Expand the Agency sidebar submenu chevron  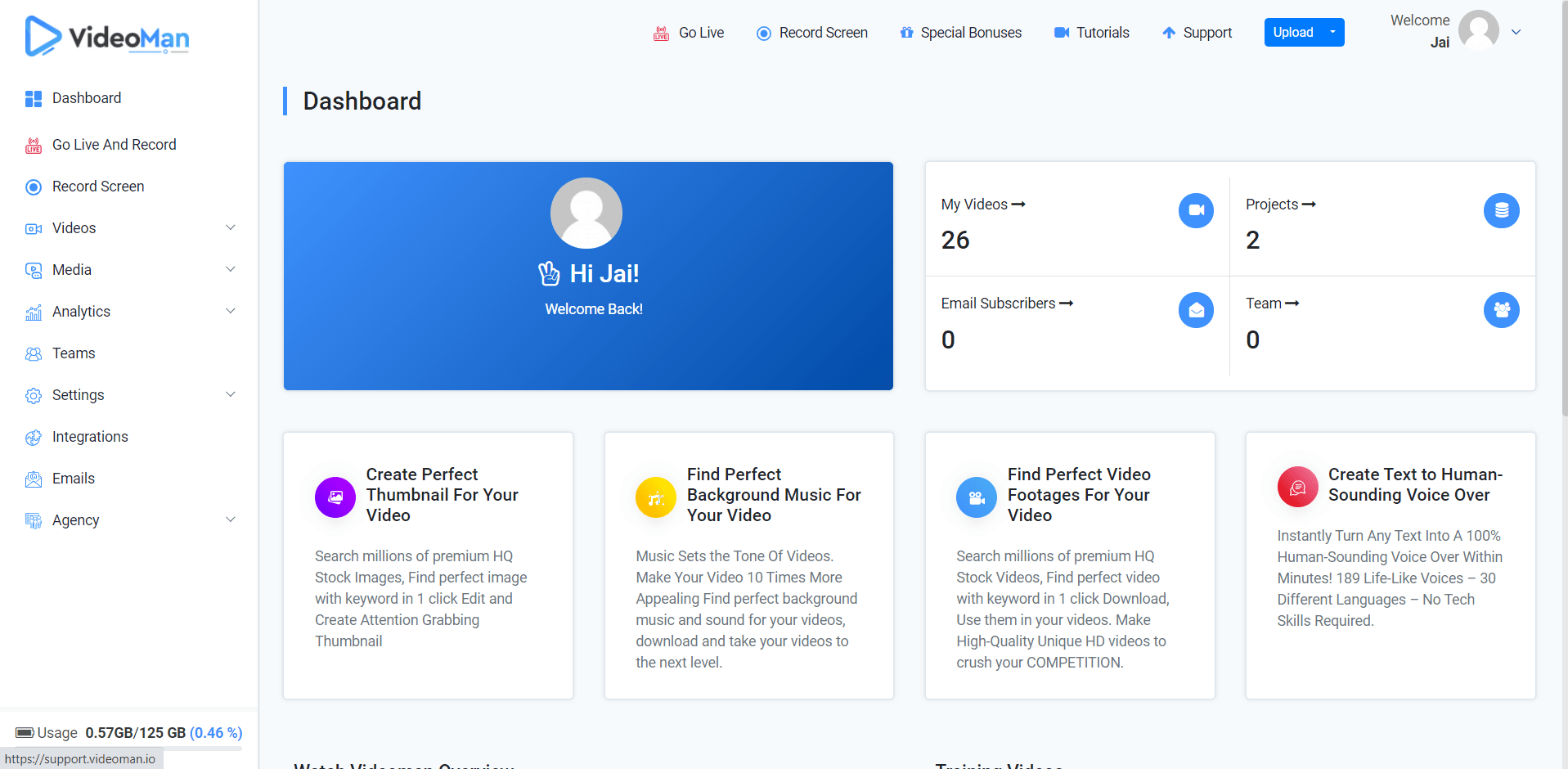tap(231, 519)
